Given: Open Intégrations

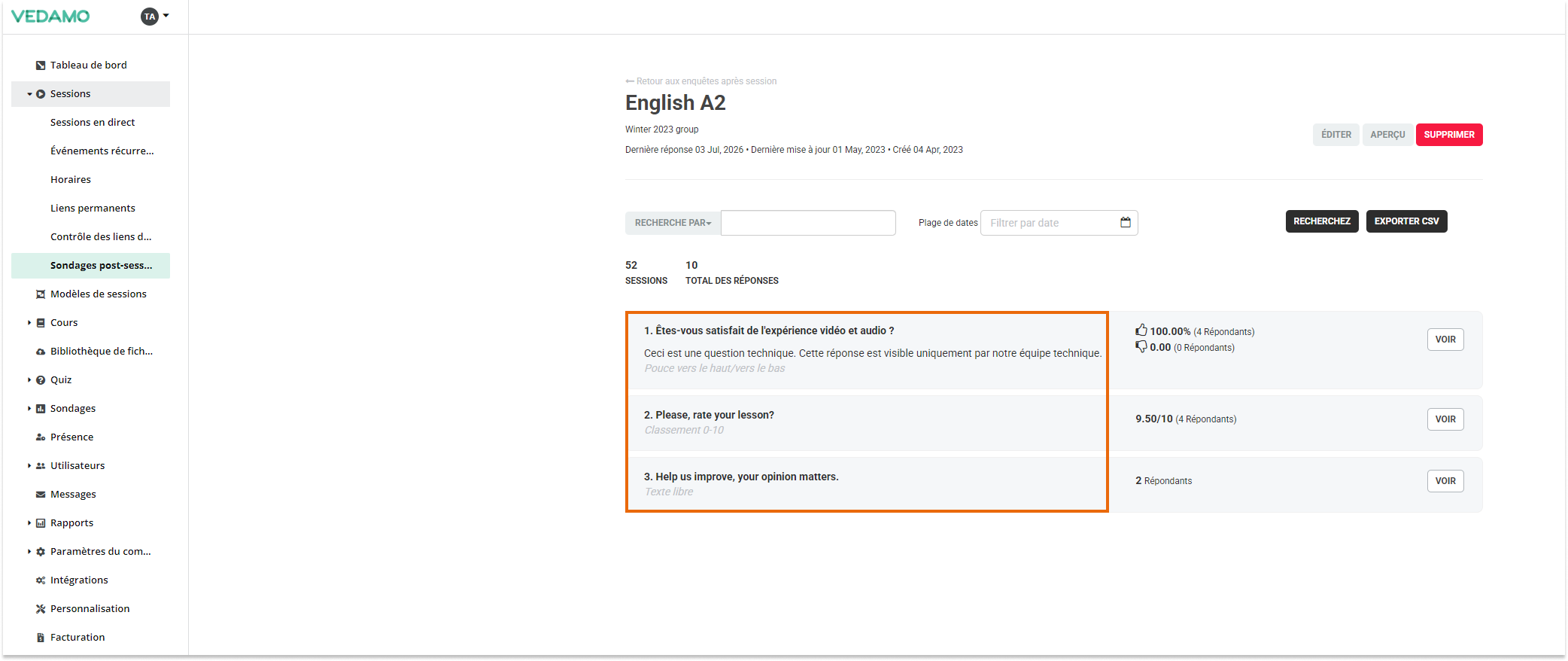Looking at the screenshot, I should 79,580.
